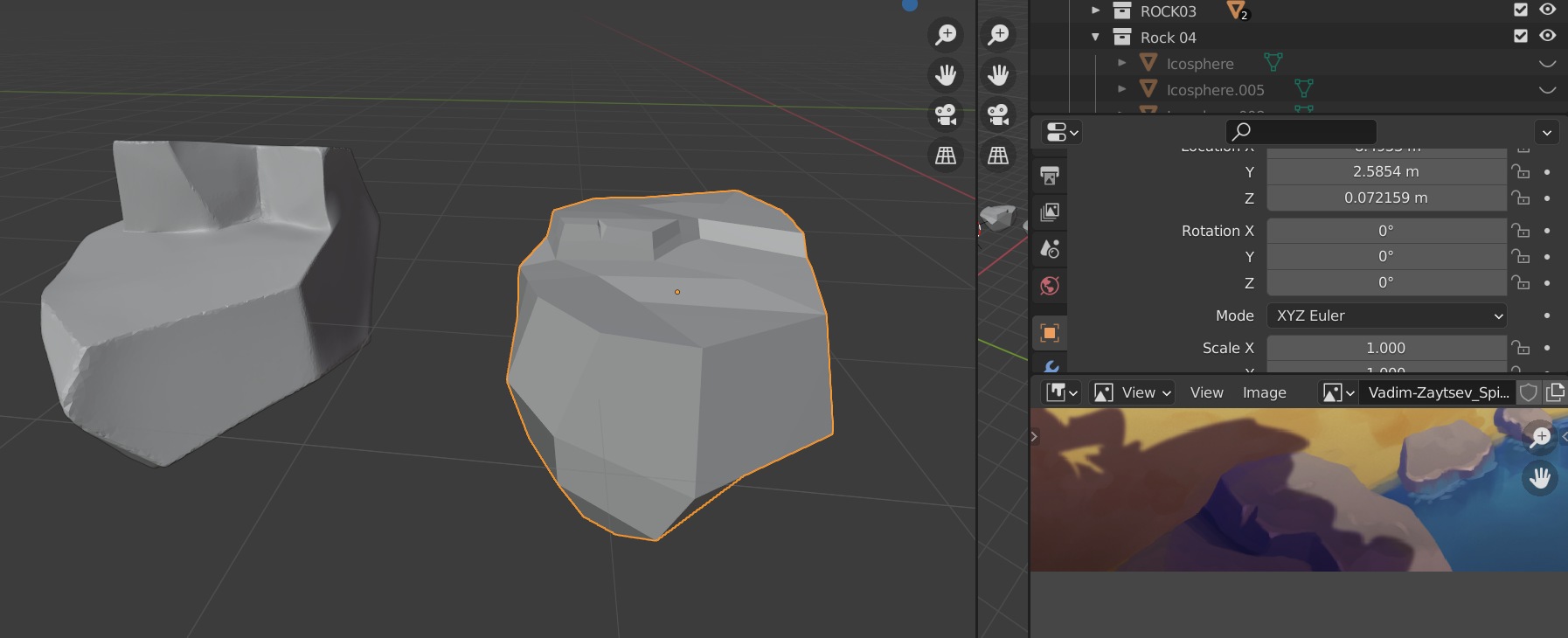Click the zoom magnifier gizmo in the narrow middle viewport
1568x638 pixels.
click(x=998, y=35)
